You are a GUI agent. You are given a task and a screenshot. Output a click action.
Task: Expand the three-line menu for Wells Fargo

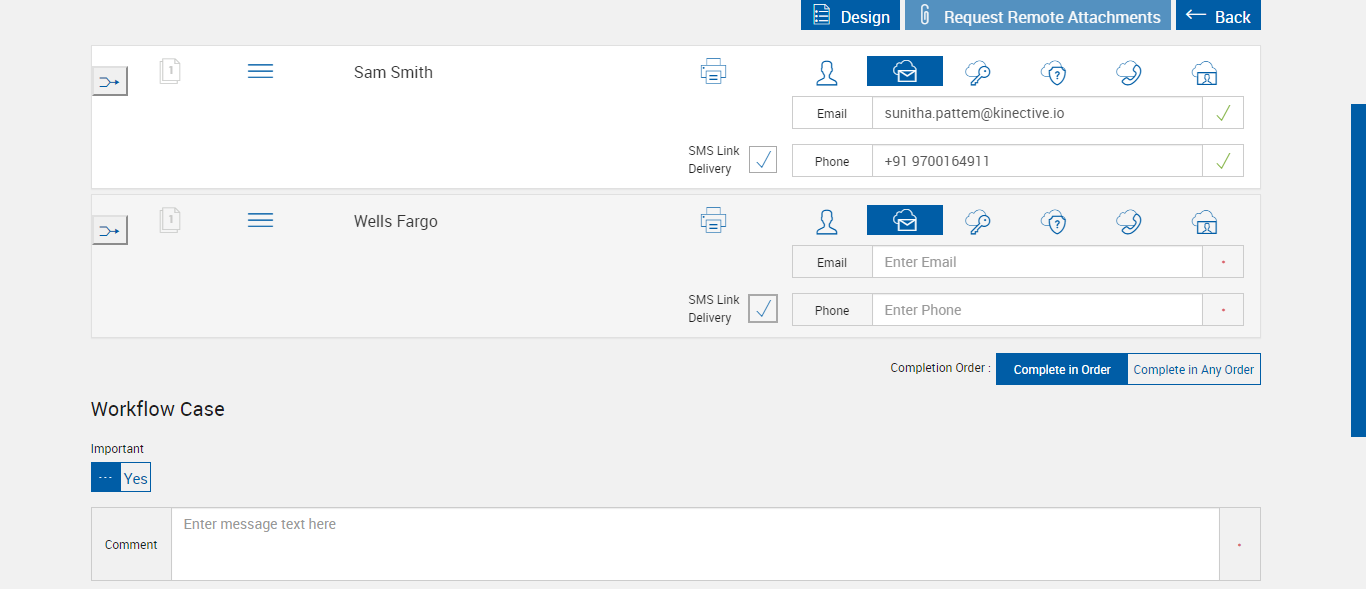tap(260, 220)
